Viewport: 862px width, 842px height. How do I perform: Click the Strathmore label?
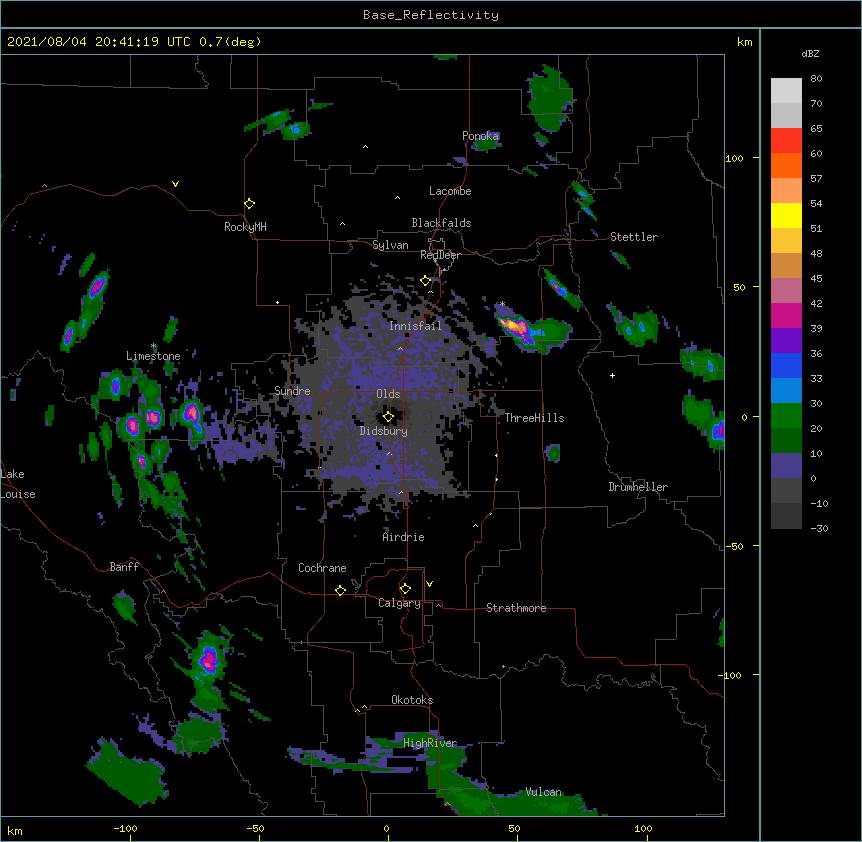coord(516,608)
